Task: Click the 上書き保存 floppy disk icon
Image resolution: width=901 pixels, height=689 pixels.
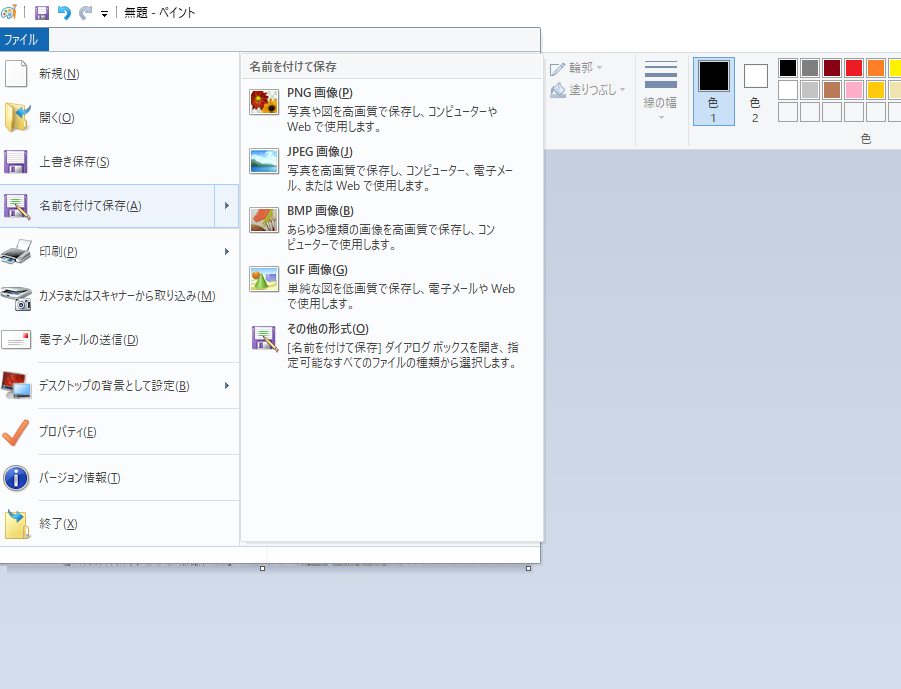Action: pos(16,161)
